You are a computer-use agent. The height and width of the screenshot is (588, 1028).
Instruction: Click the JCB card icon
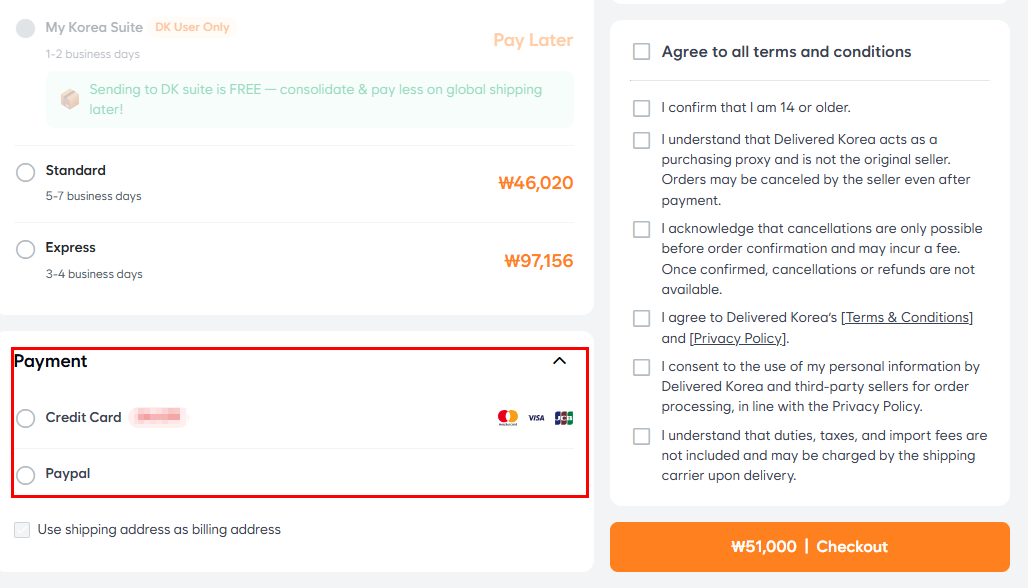coord(564,418)
